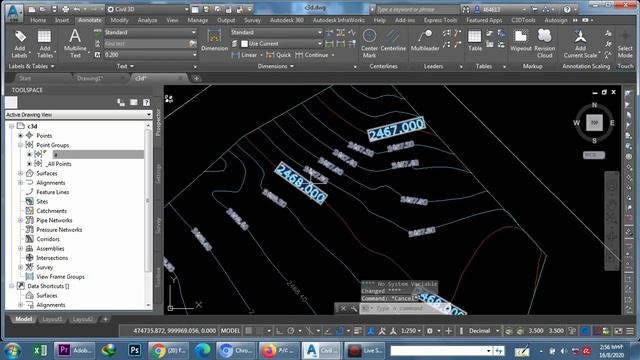Click the Add Labels tool
640x360 pixels.
pyautogui.click(x=19, y=44)
